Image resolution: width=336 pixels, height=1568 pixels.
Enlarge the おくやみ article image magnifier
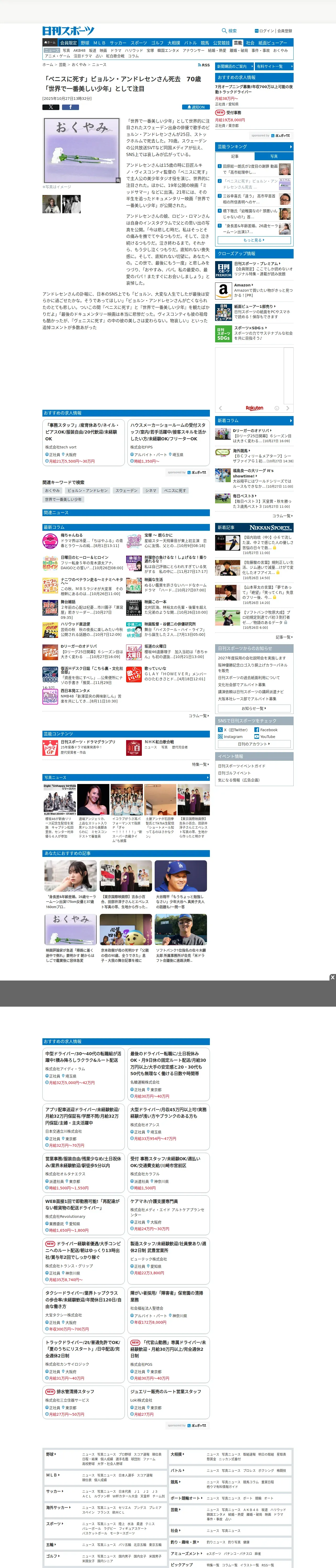coord(118,180)
